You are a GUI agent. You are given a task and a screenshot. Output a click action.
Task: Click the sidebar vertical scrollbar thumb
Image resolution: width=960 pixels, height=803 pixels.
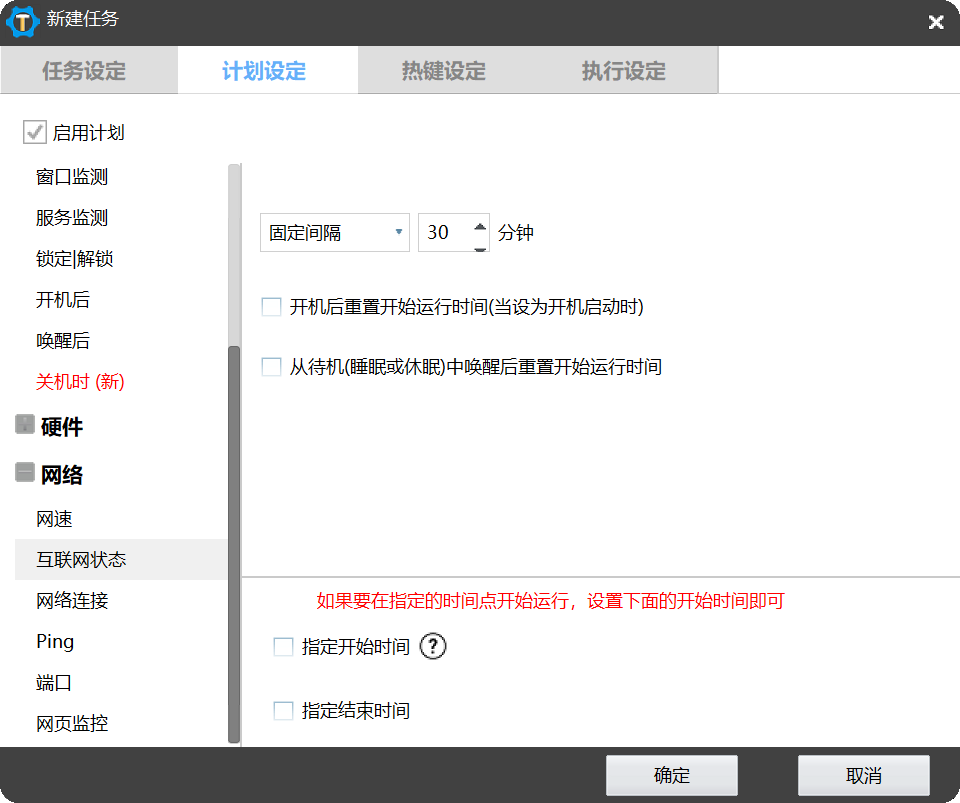pyautogui.click(x=234, y=540)
